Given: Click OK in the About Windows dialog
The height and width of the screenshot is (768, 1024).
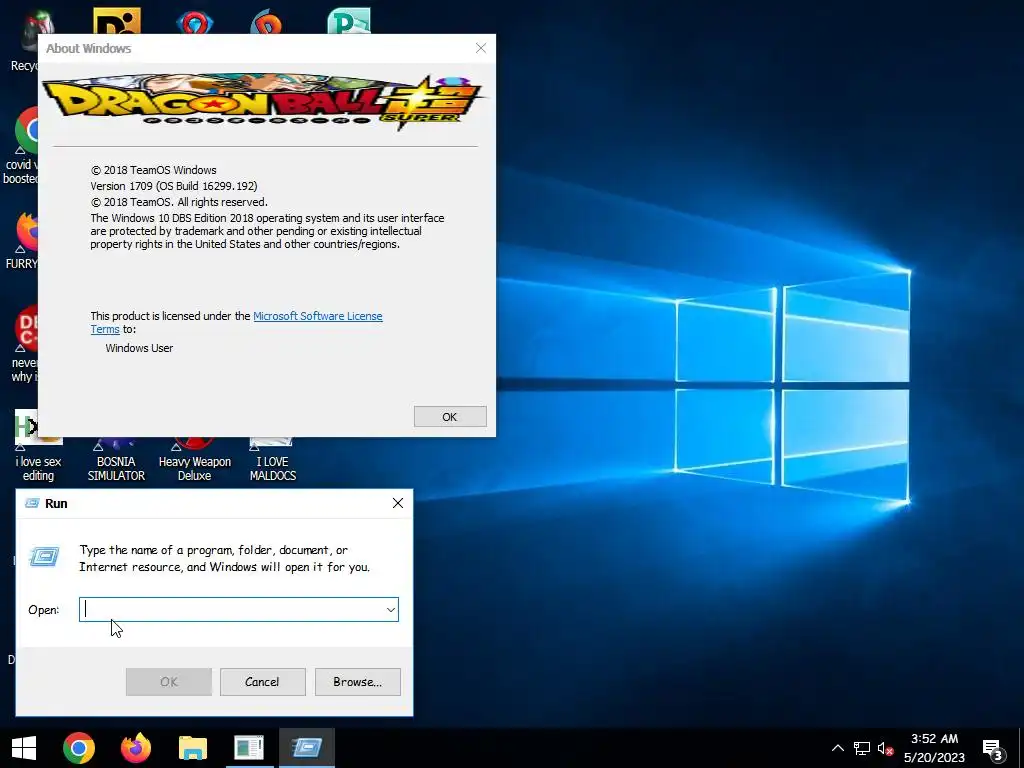Looking at the screenshot, I should [450, 417].
